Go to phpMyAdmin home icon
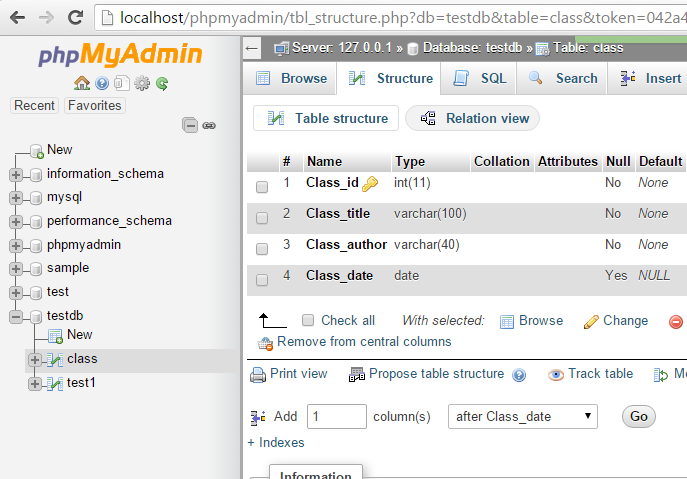This screenshot has width=687, height=479. (82, 83)
